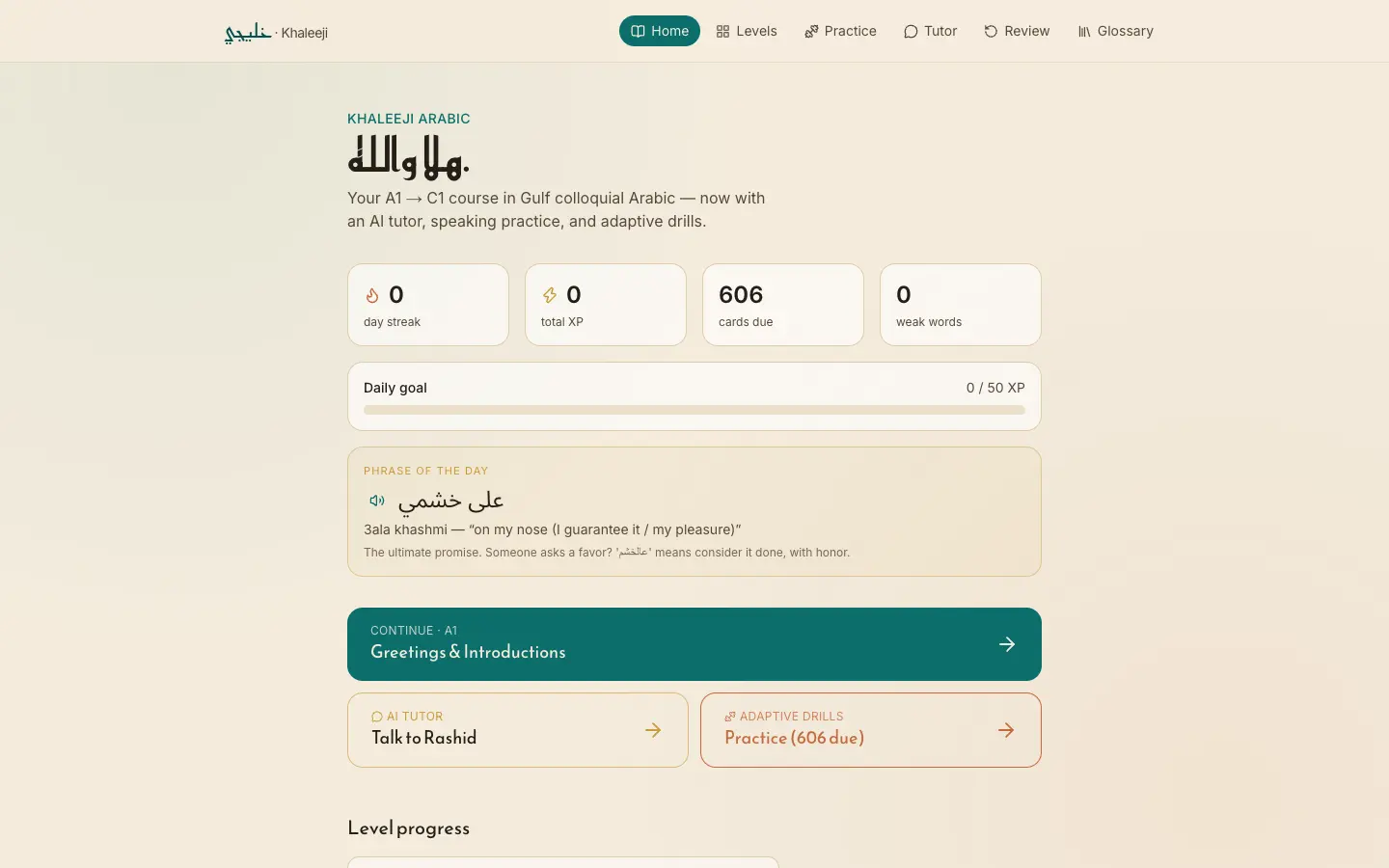The height and width of the screenshot is (868, 1389).
Task: Click the book icon in the Home tab
Action: [x=638, y=31]
